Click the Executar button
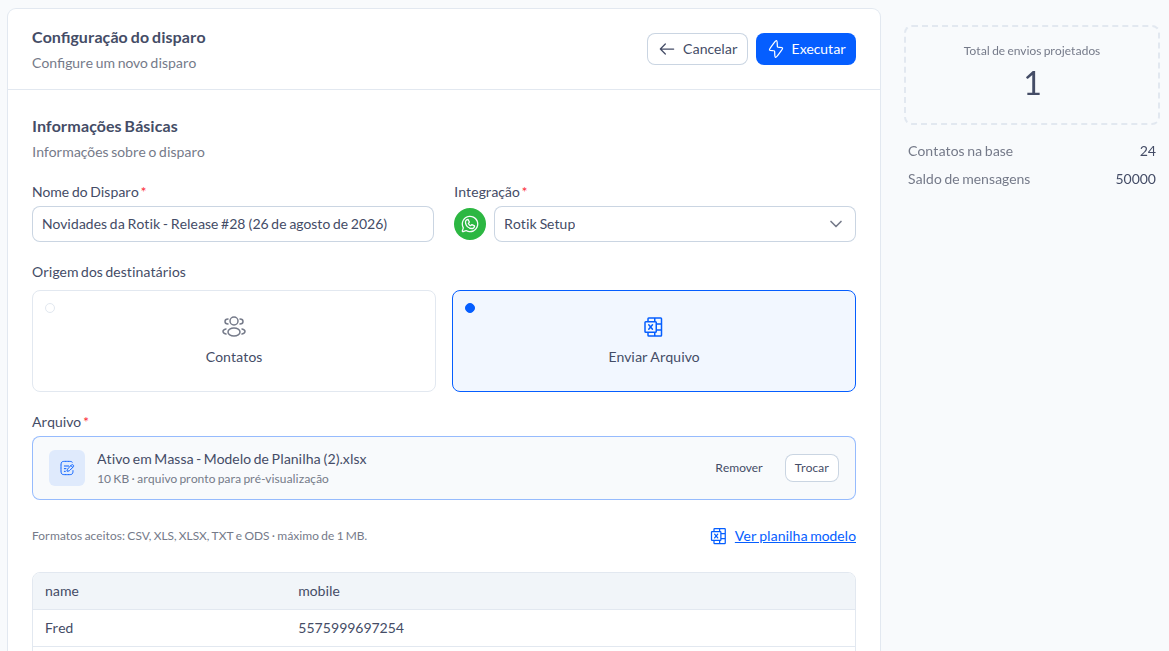The width and height of the screenshot is (1169, 651). 805,49
